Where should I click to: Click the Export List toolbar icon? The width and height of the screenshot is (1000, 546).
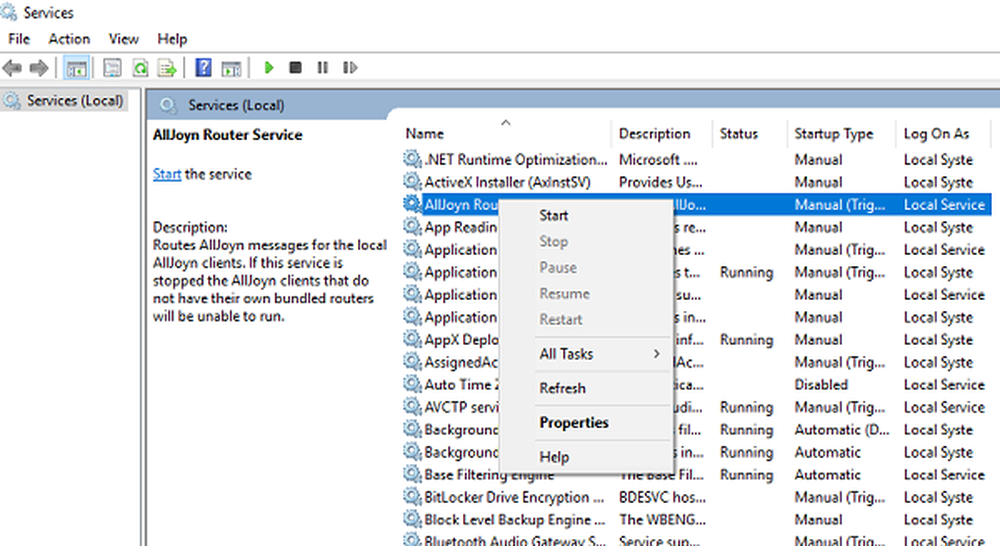click(x=167, y=68)
